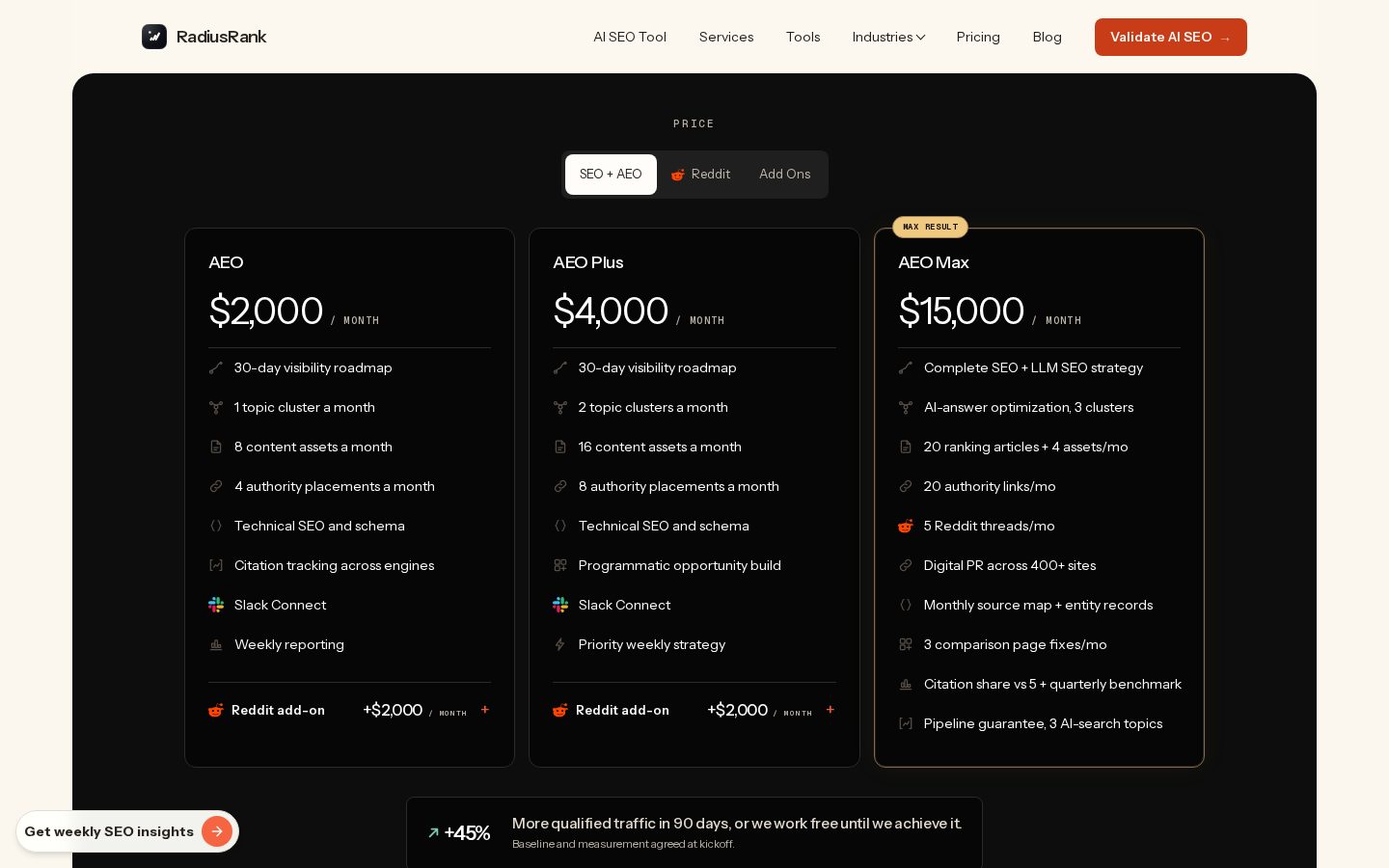1389x868 pixels.
Task: Click the MAX RESULT badge
Action: [931, 227]
